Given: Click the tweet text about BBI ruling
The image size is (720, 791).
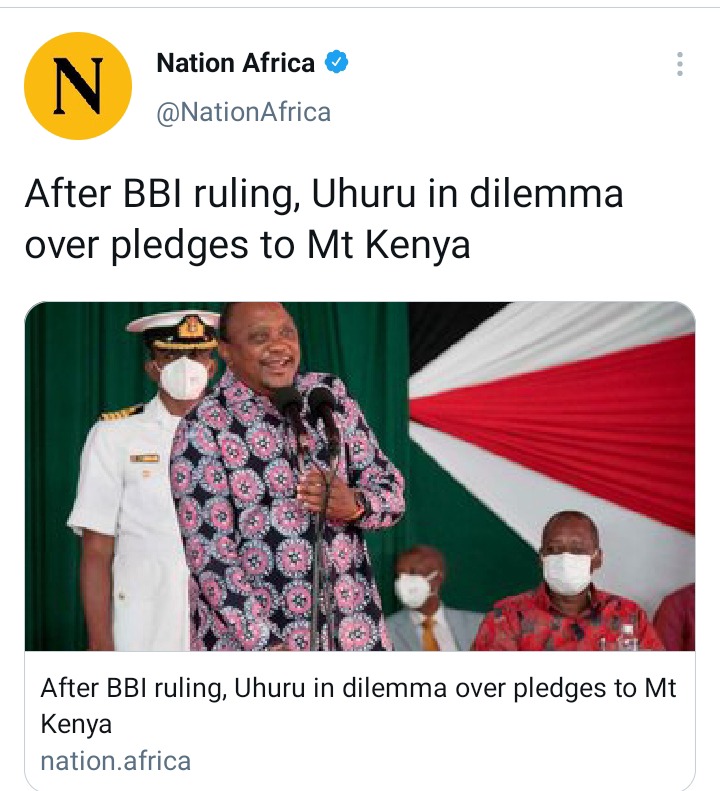Looking at the screenshot, I should tap(324, 219).
